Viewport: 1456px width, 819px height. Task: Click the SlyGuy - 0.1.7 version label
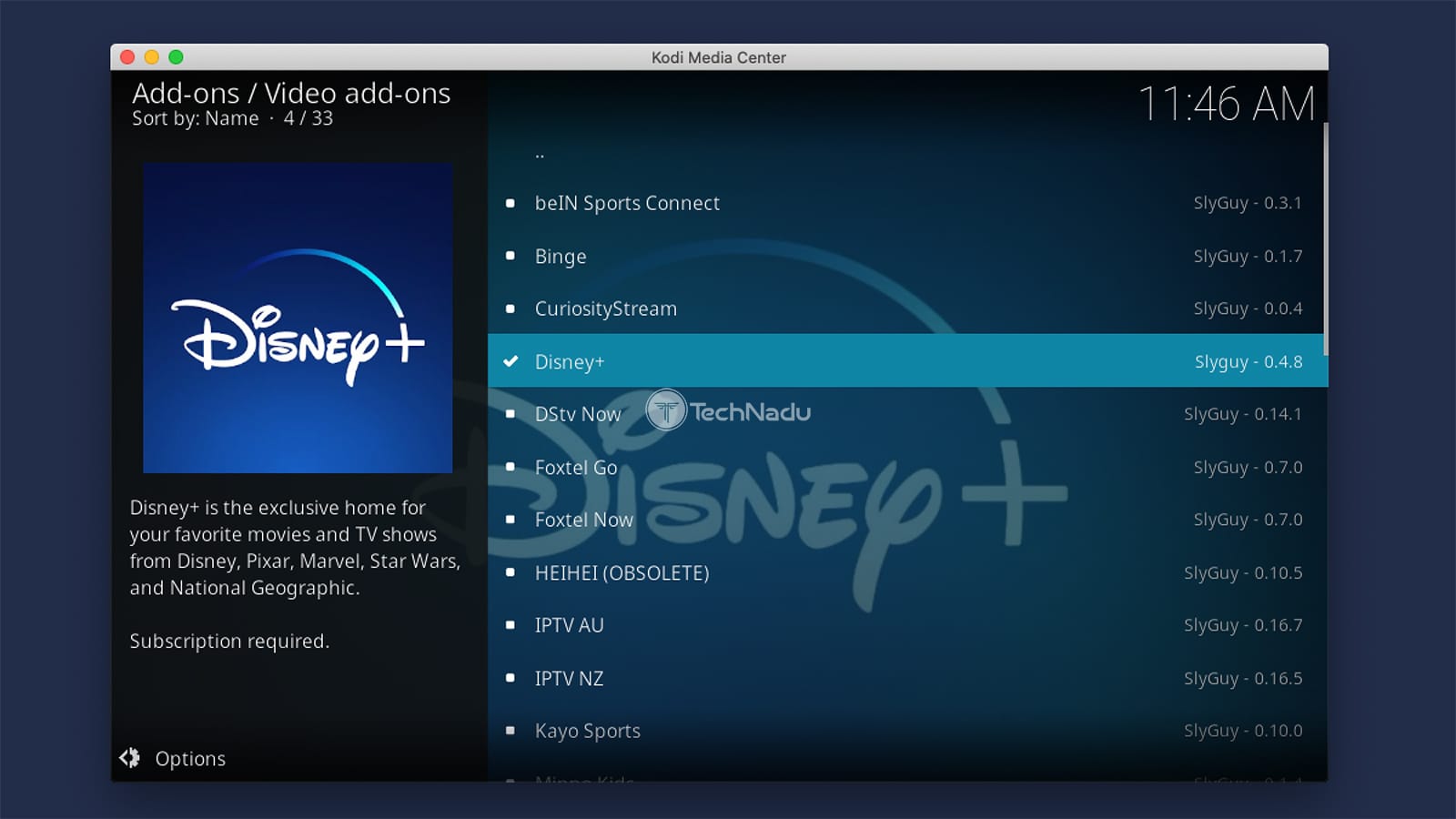click(1248, 257)
